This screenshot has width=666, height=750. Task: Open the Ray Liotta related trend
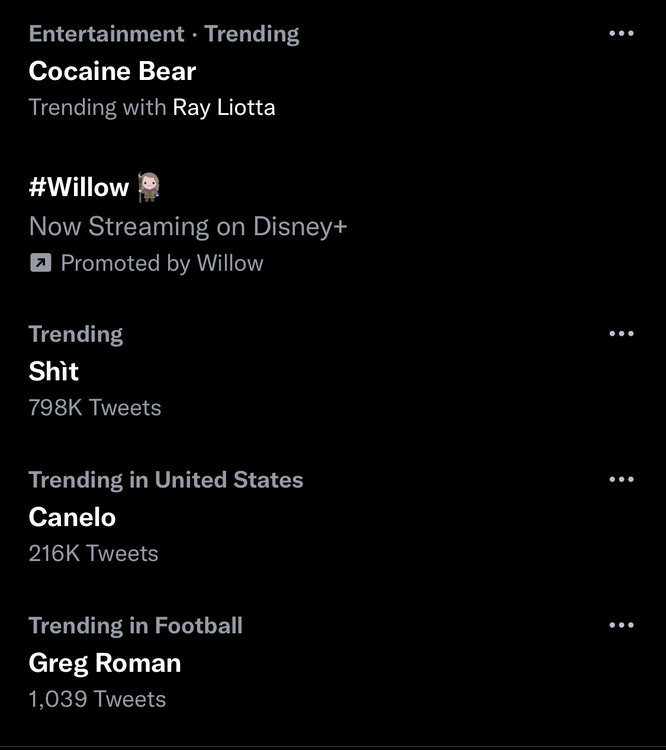(x=224, y=107)
